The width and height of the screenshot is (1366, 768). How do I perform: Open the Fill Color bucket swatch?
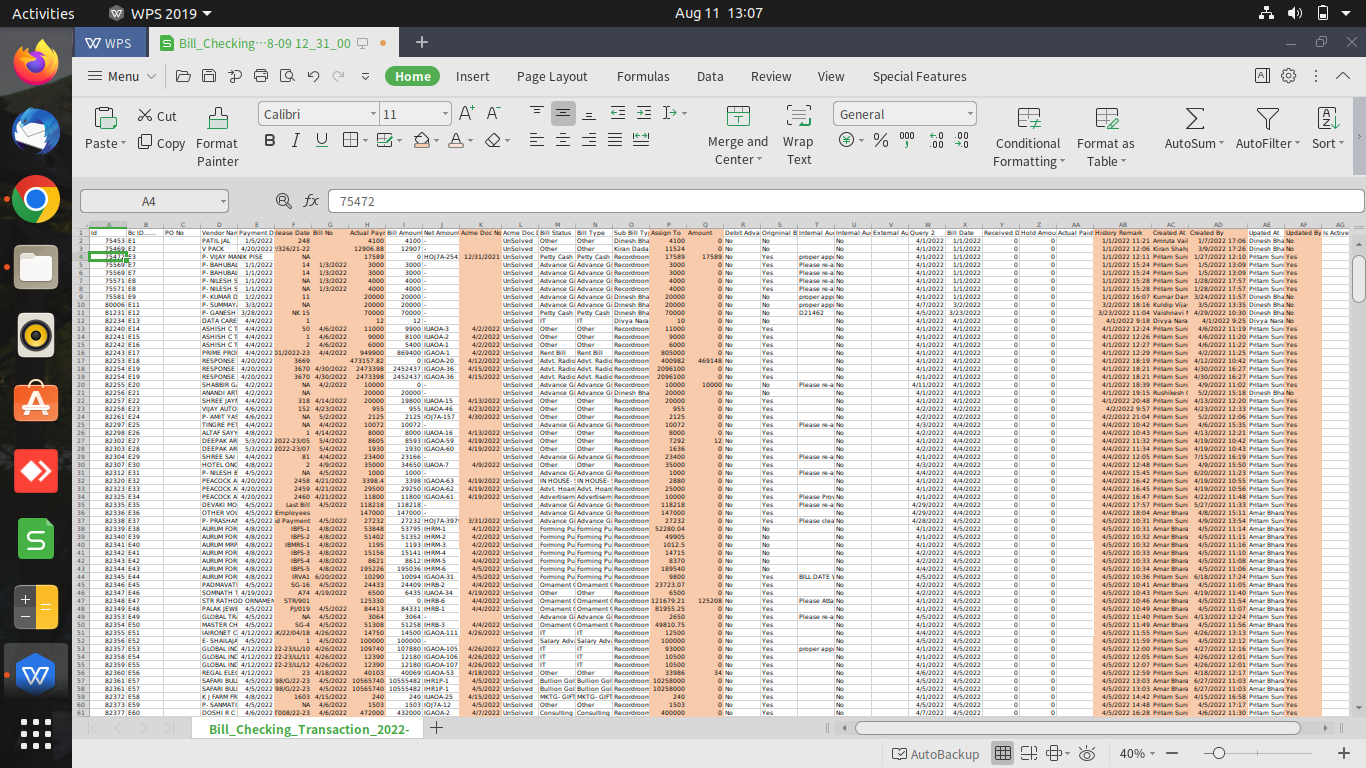click(422, 140)
